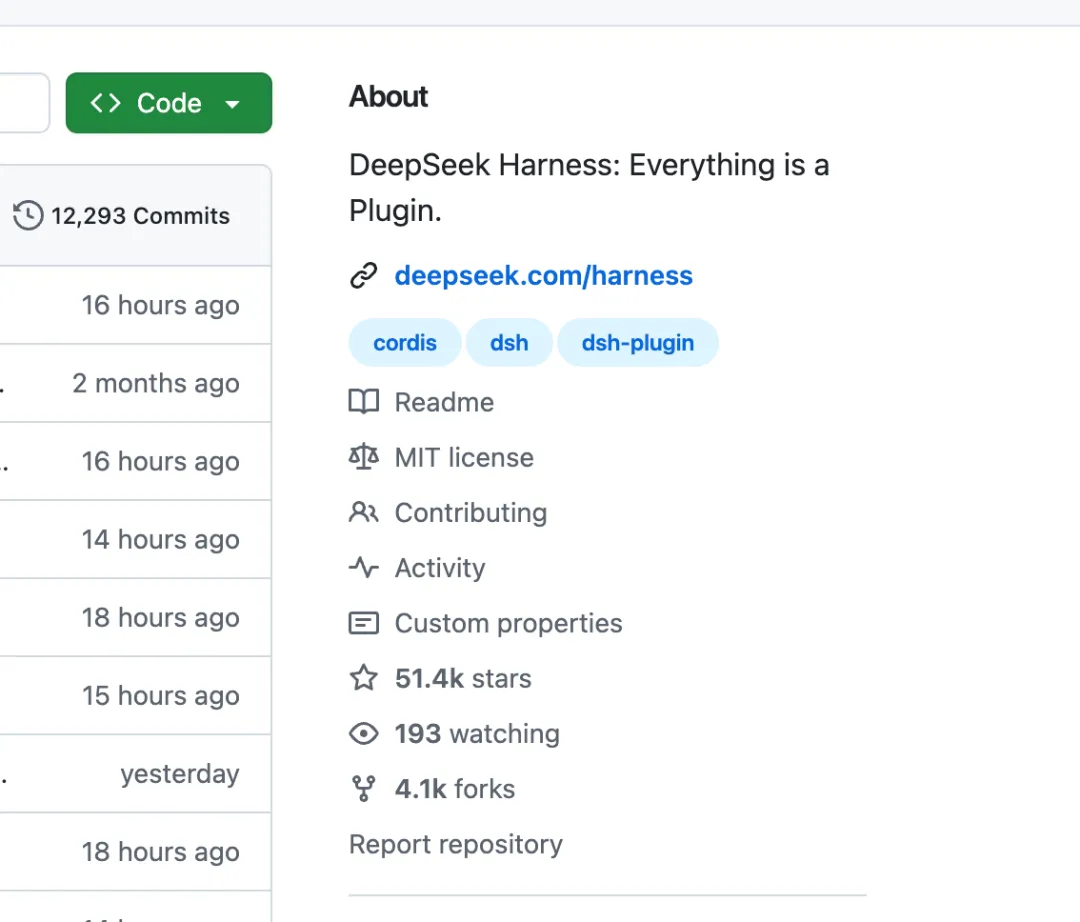Click the DeepSeek Harness description text
The height and width of the screenshot is (922, 1080).
(x=589, y=187)
